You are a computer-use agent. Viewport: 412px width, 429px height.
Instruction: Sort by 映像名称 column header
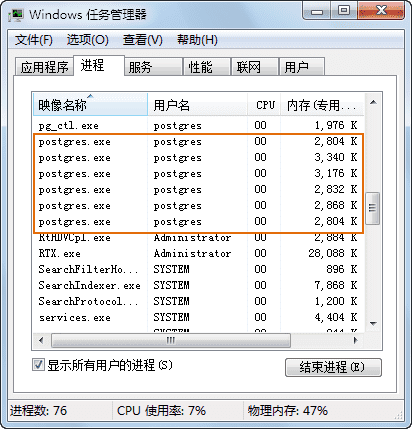(90, 105)
